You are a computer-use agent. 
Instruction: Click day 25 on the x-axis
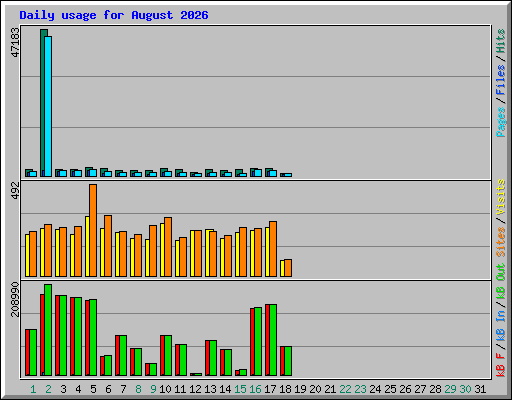point(390,389)
